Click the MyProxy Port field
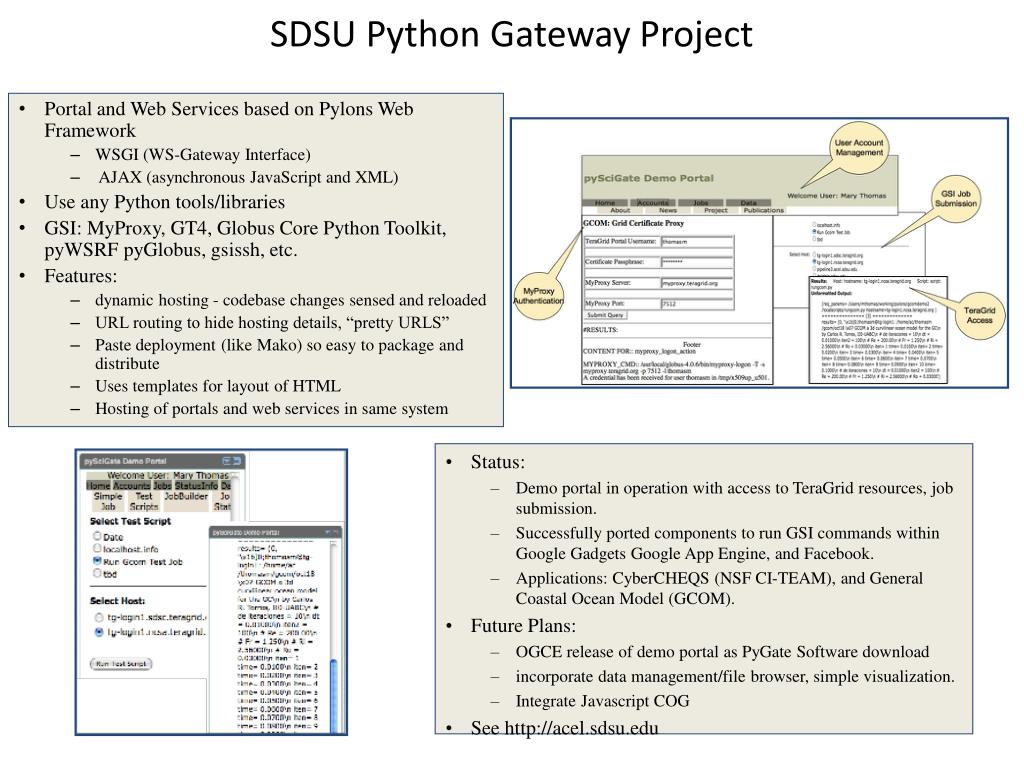Viewport: 1024px width, 768px height. click(697, 304)
